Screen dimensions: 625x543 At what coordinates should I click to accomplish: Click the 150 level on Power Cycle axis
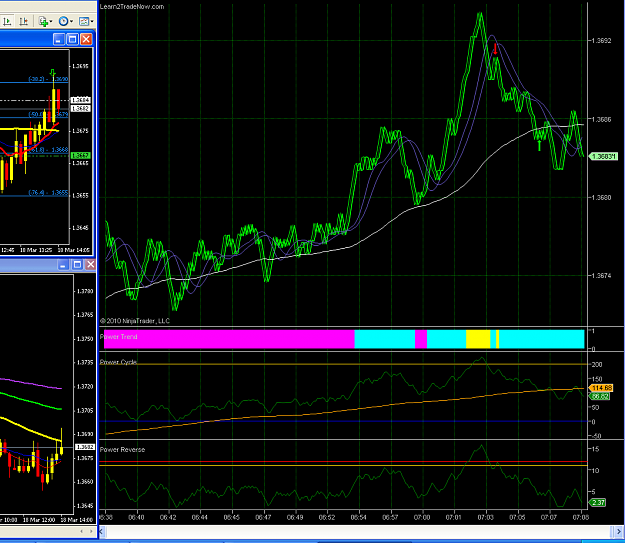pyautogui.click(x=597, y=379)
